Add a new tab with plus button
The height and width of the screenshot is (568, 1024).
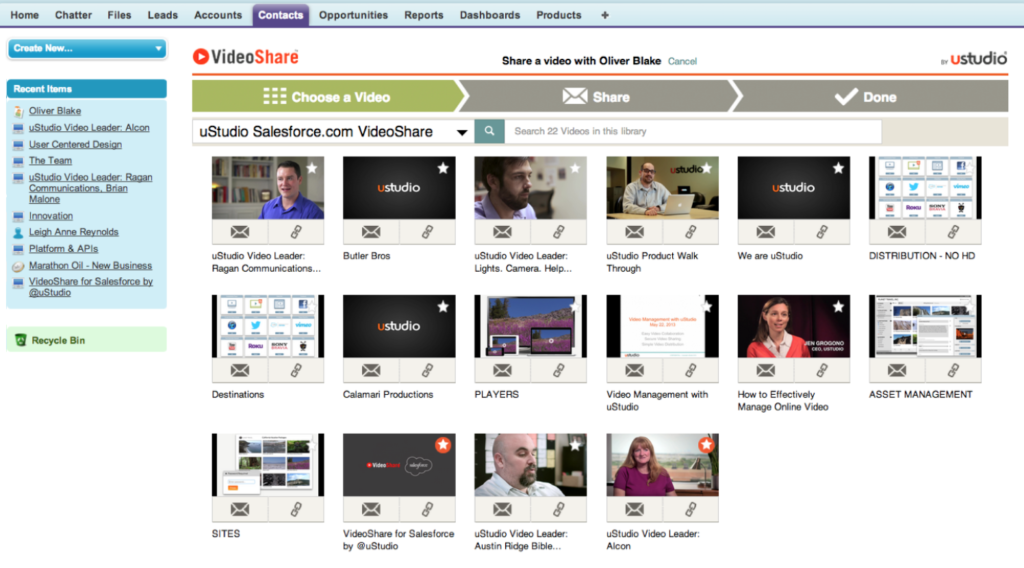click(605, 15)
